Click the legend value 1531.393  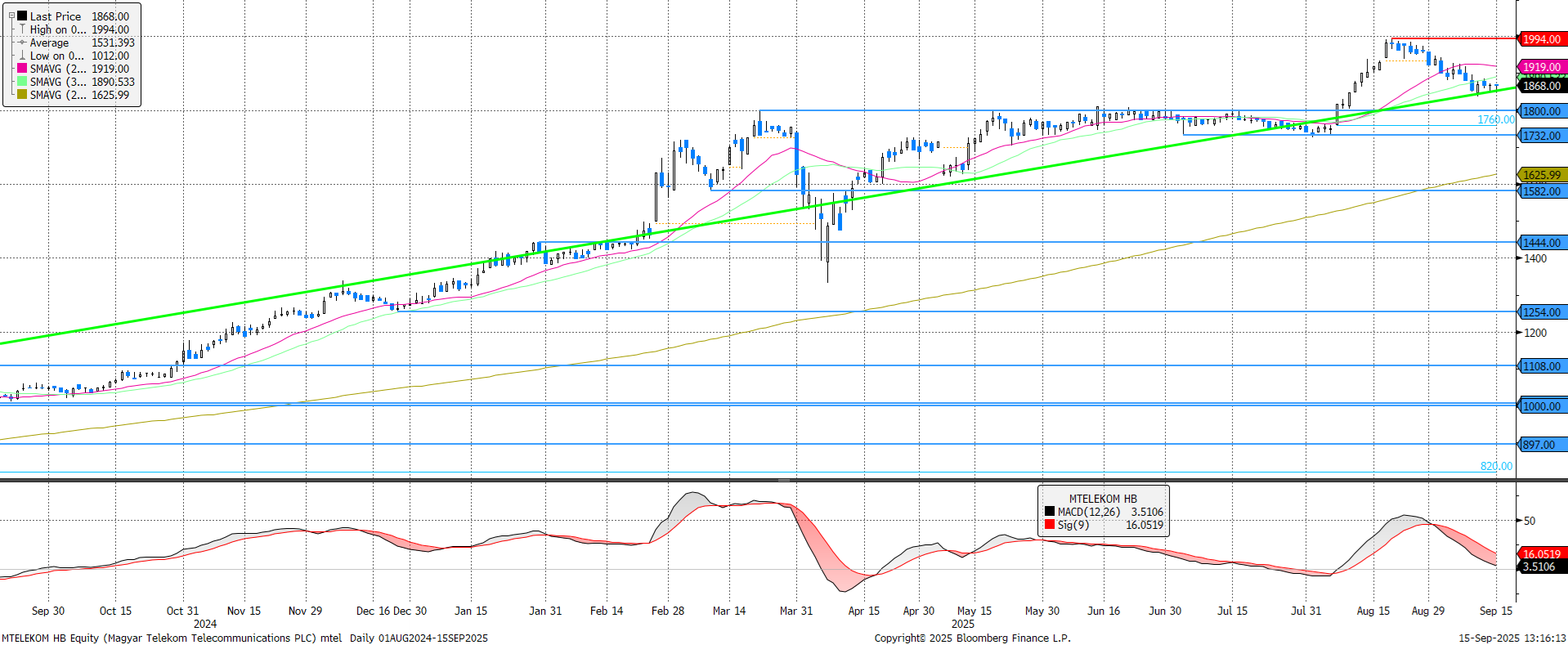(x=113, y=43)
